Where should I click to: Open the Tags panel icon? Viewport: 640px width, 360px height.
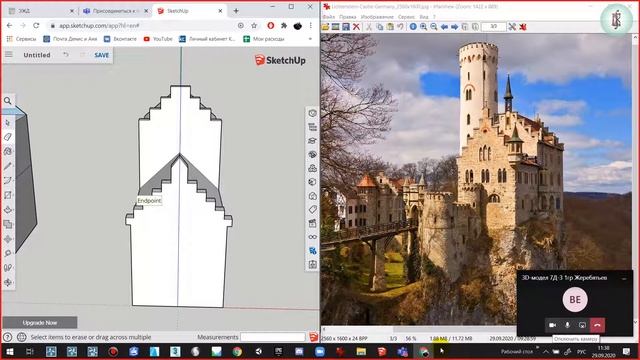pos(313,209)
